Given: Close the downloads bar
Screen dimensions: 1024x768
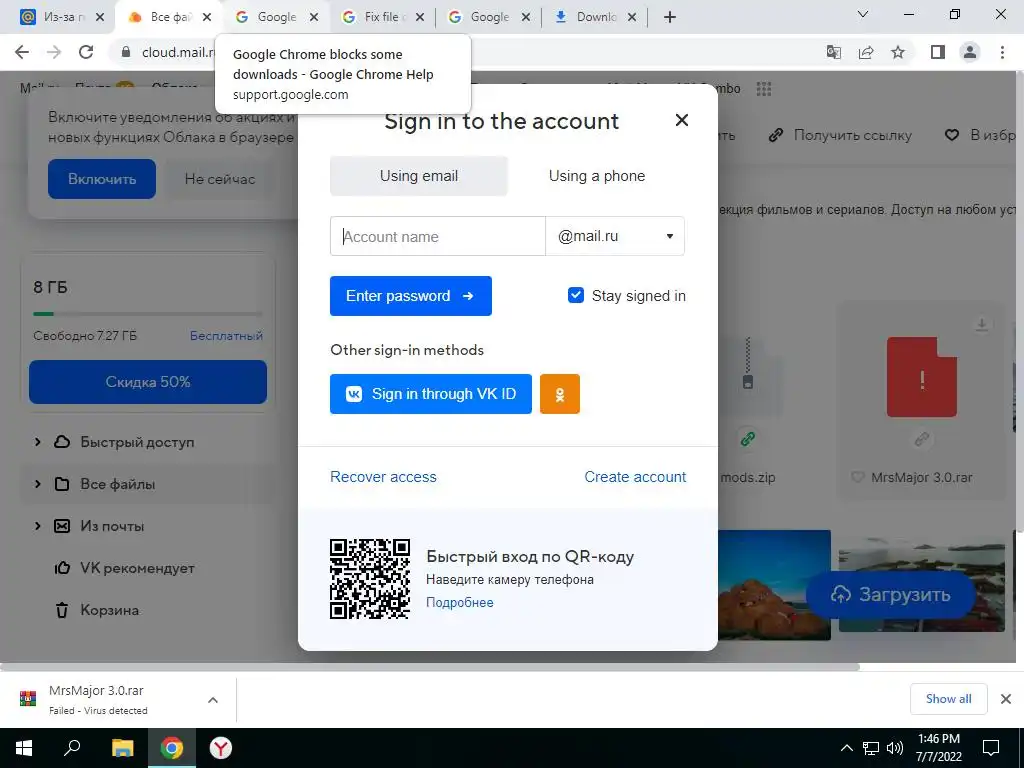Looking at the screenshot, I should (1006, 699).
